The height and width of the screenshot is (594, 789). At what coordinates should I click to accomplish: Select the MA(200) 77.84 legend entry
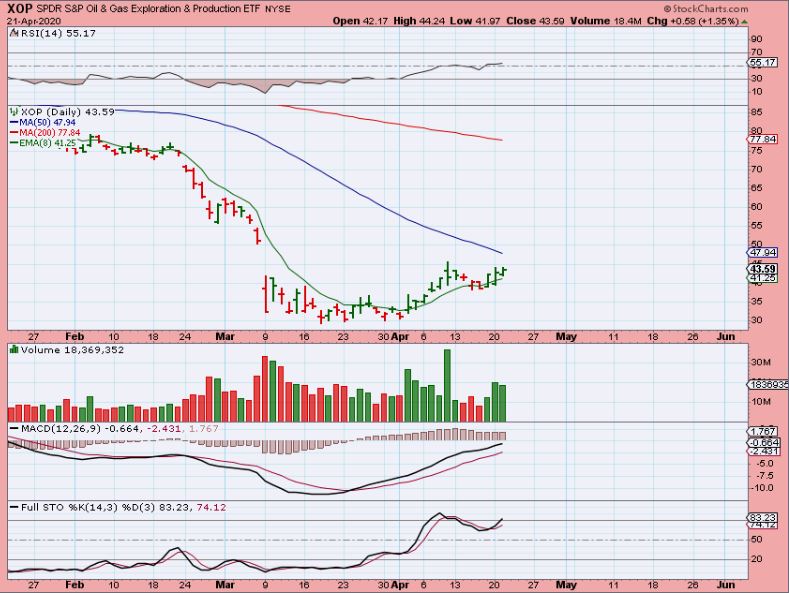point(45,133)
